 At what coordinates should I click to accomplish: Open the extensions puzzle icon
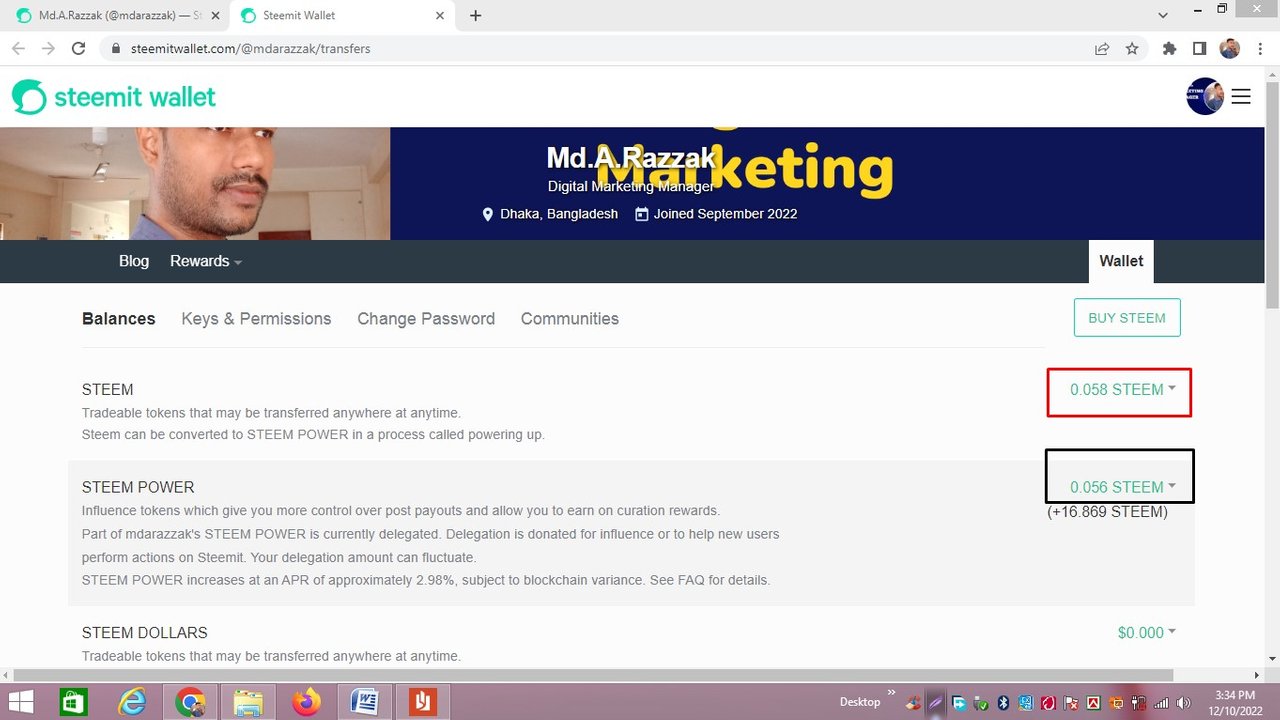pyautogui.click(x=1169, y=48)
